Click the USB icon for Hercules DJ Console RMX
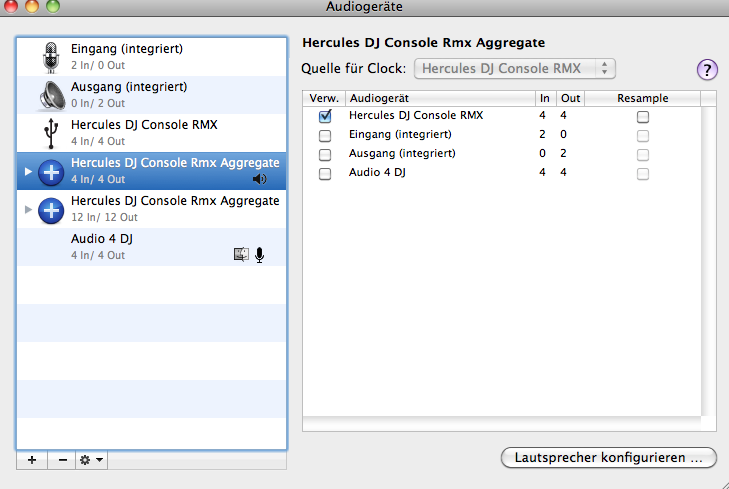Image resolution: width=729 pixels, height=489 pixels. coord(51,133)
